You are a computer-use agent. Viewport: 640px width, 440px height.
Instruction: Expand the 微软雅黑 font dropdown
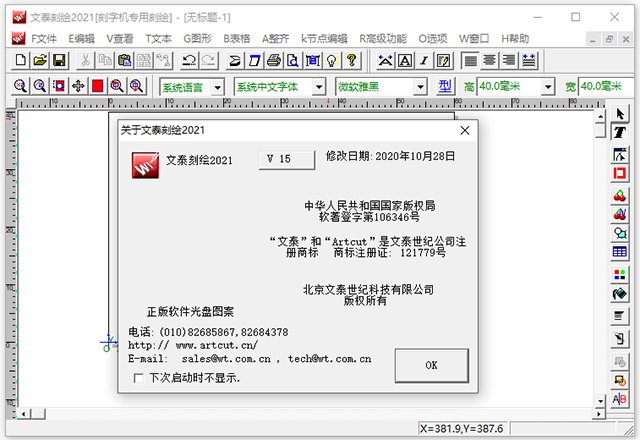420,87
